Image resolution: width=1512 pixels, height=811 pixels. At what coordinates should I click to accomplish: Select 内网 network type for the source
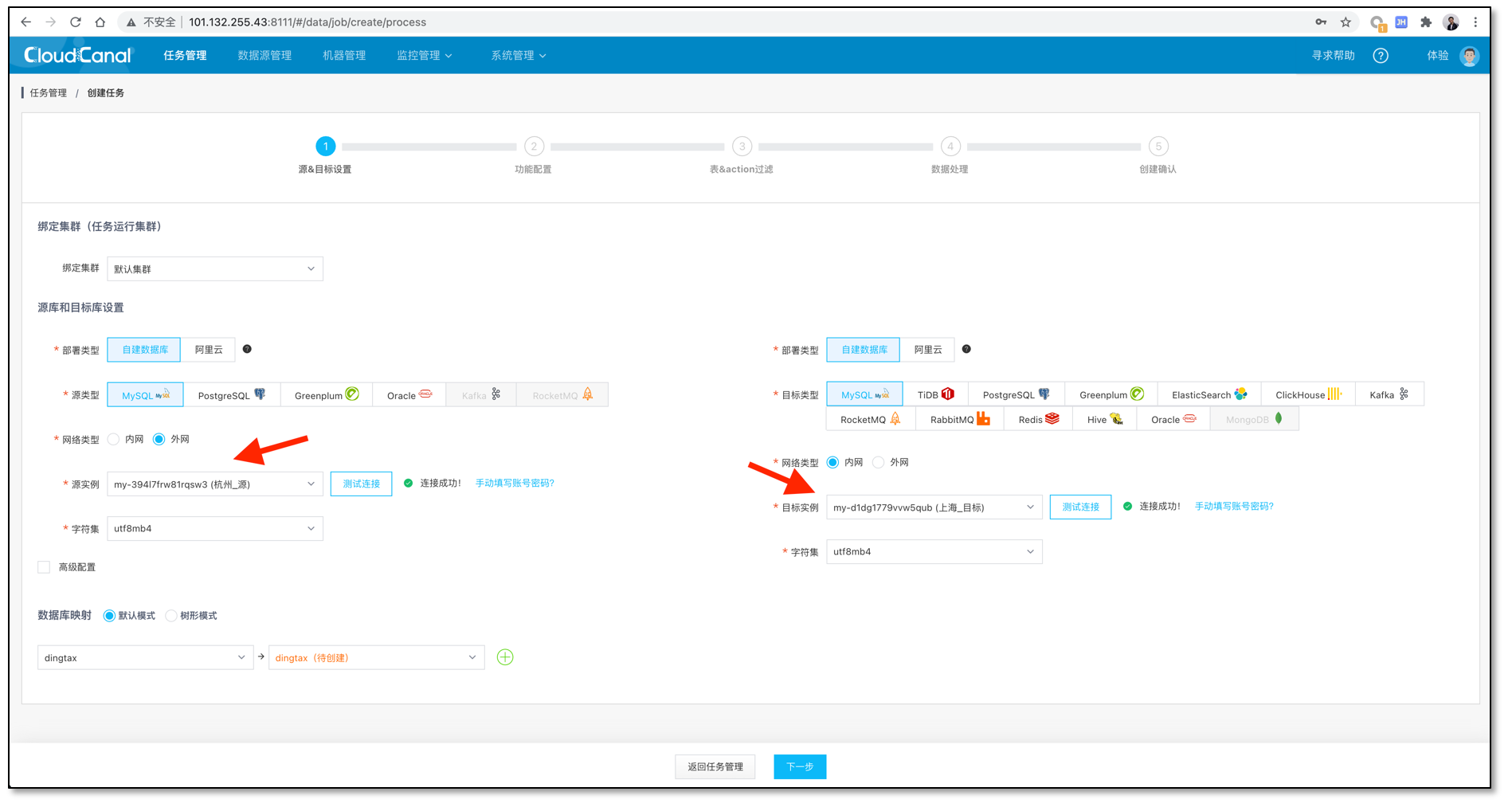[113, 439]
